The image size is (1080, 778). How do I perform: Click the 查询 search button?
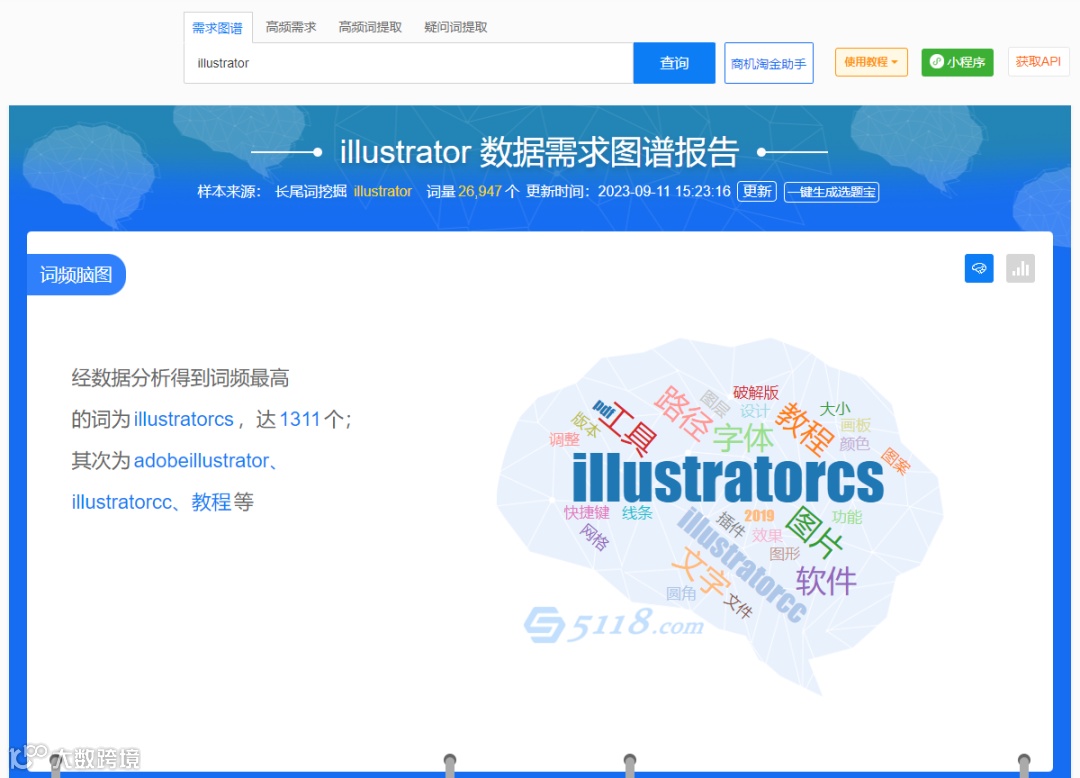pos(674,63)
